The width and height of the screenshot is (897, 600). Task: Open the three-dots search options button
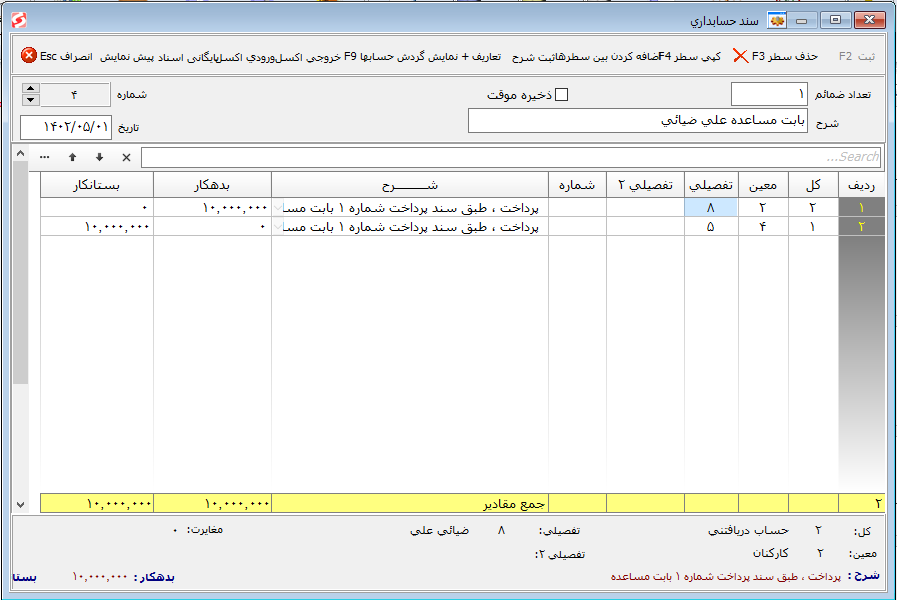[45, 157]
